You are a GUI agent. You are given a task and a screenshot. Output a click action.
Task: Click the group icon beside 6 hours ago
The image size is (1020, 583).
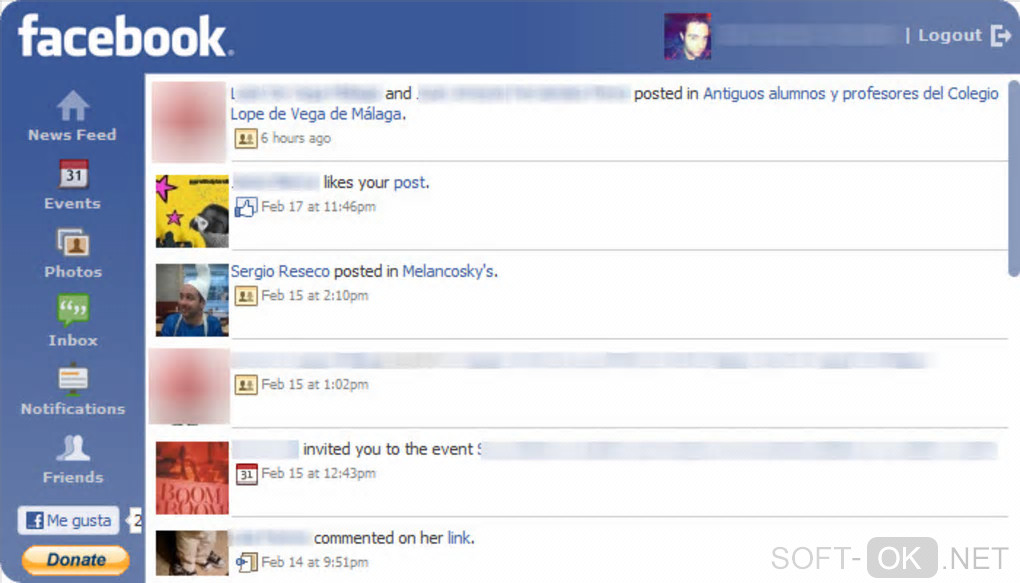pyautogui.click(x=246, y=138)
